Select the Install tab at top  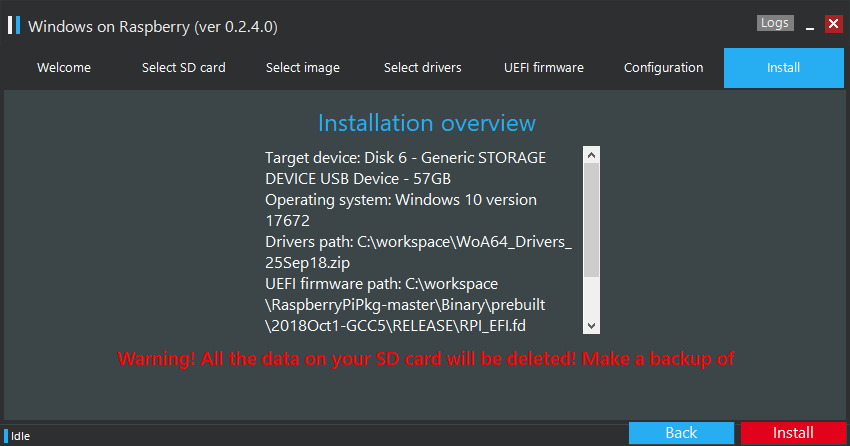click(x=784, y=68)
